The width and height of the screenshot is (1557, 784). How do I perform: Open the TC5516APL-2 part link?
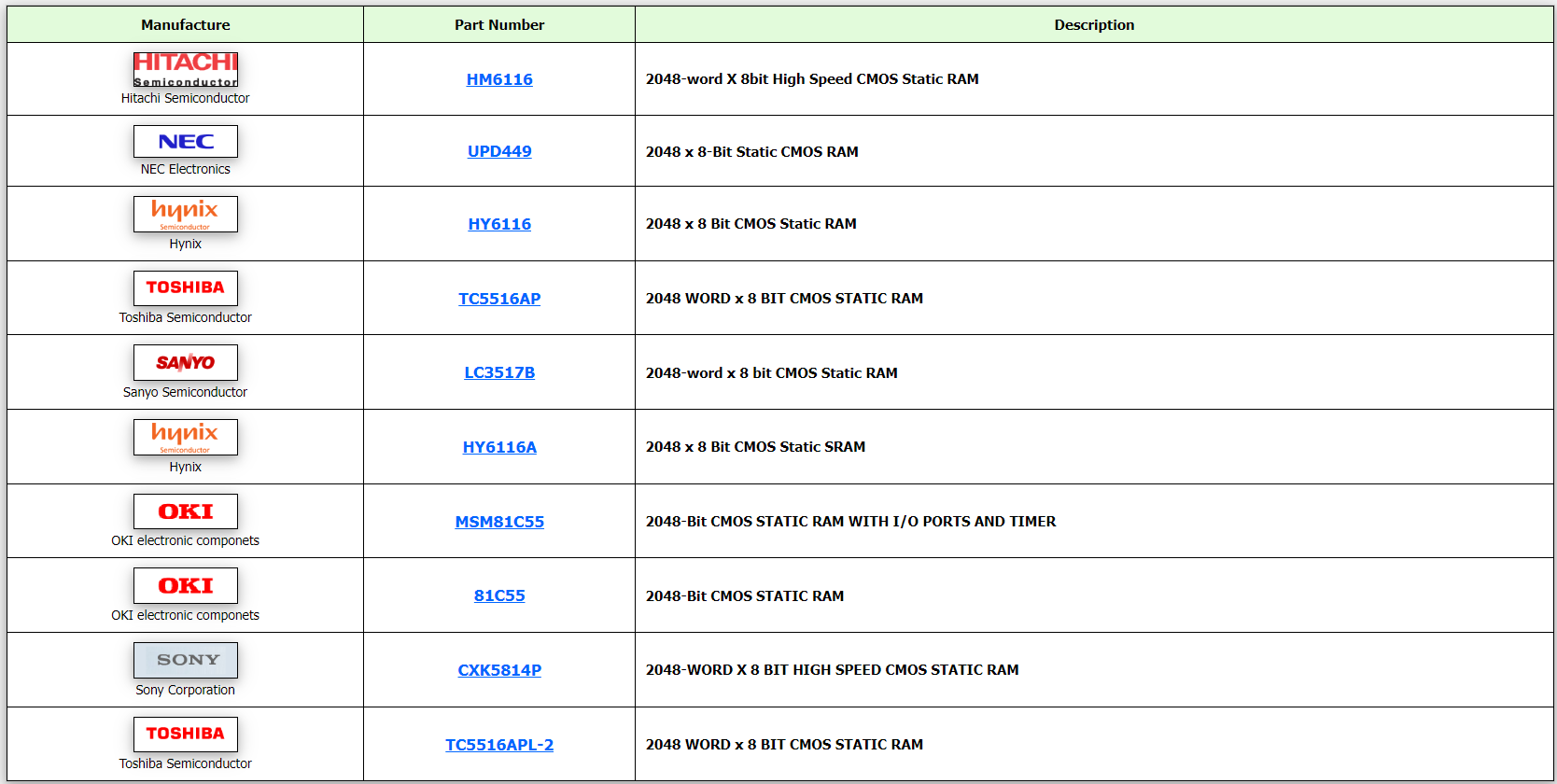click(x=499, y=745)
